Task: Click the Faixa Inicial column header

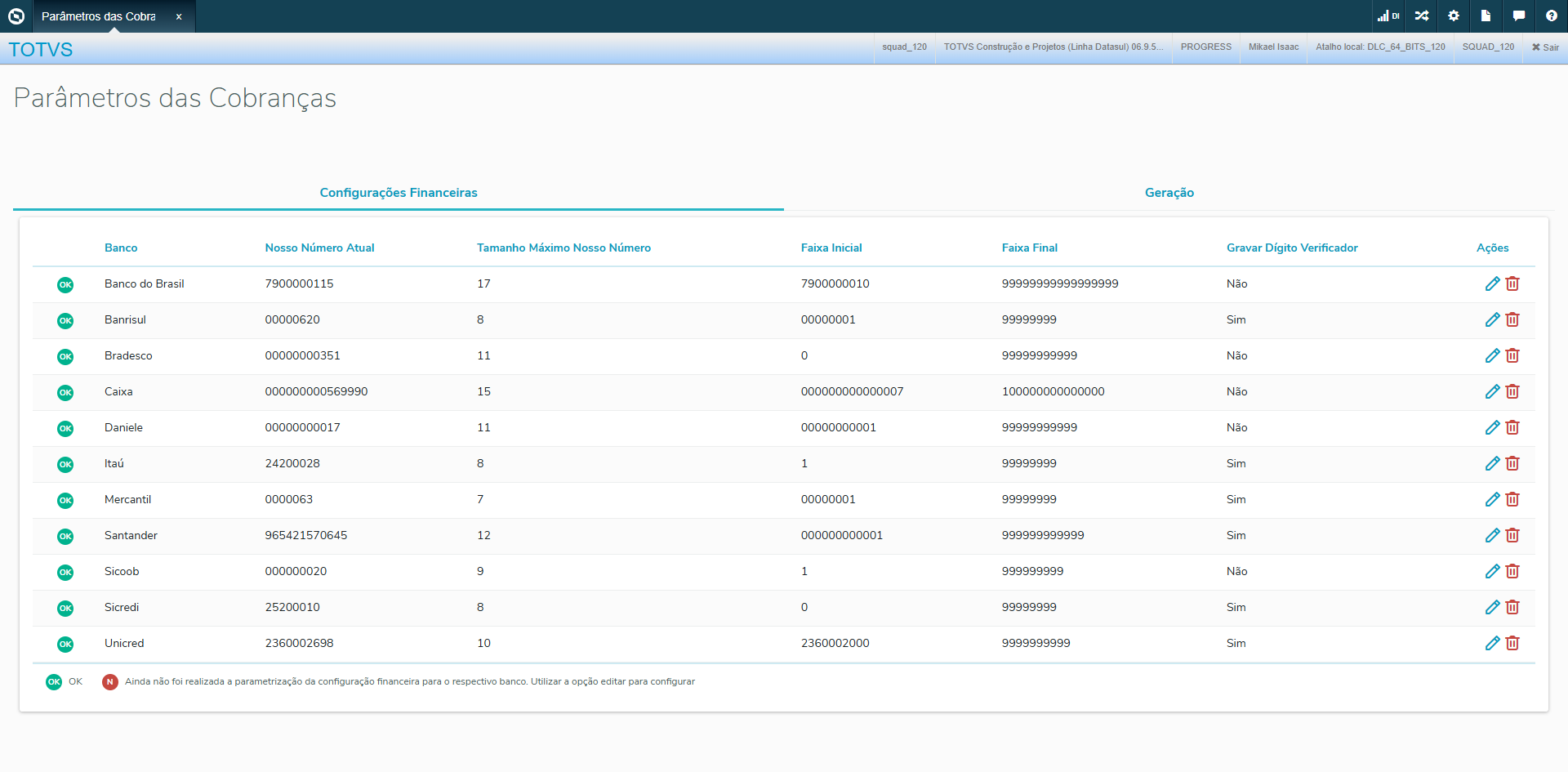Action: [x=831, y=248]
